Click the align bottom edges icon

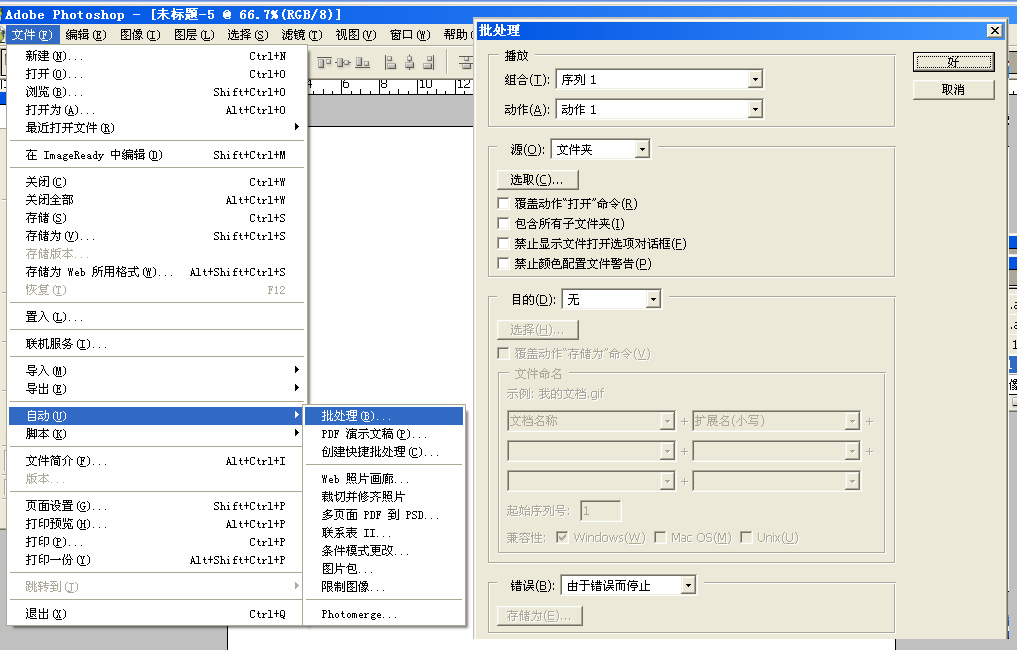click(363, 62)
